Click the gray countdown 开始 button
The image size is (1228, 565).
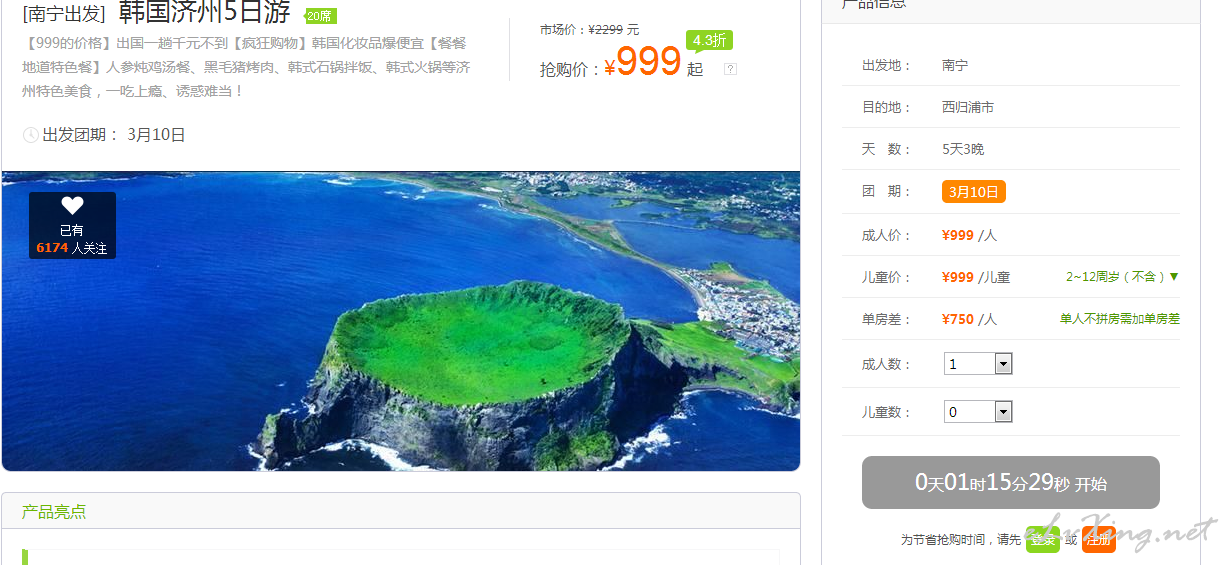point(1010,483)
